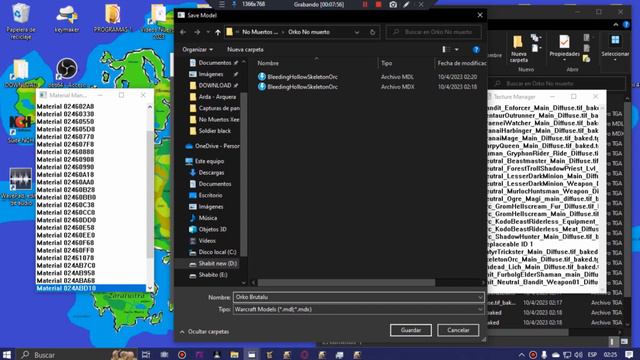Image resolution: width=640 pixels, height=360 pixels.
Task: Select PROGRAMAS 1 desktop folder
Action: coord(113,18)
